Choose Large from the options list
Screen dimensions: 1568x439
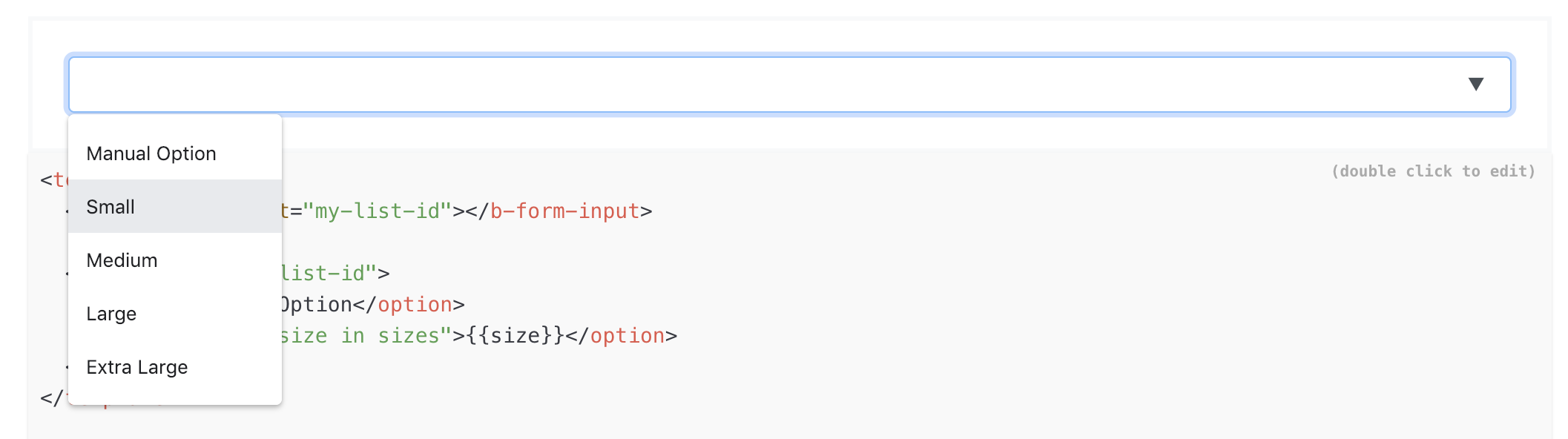111,313
